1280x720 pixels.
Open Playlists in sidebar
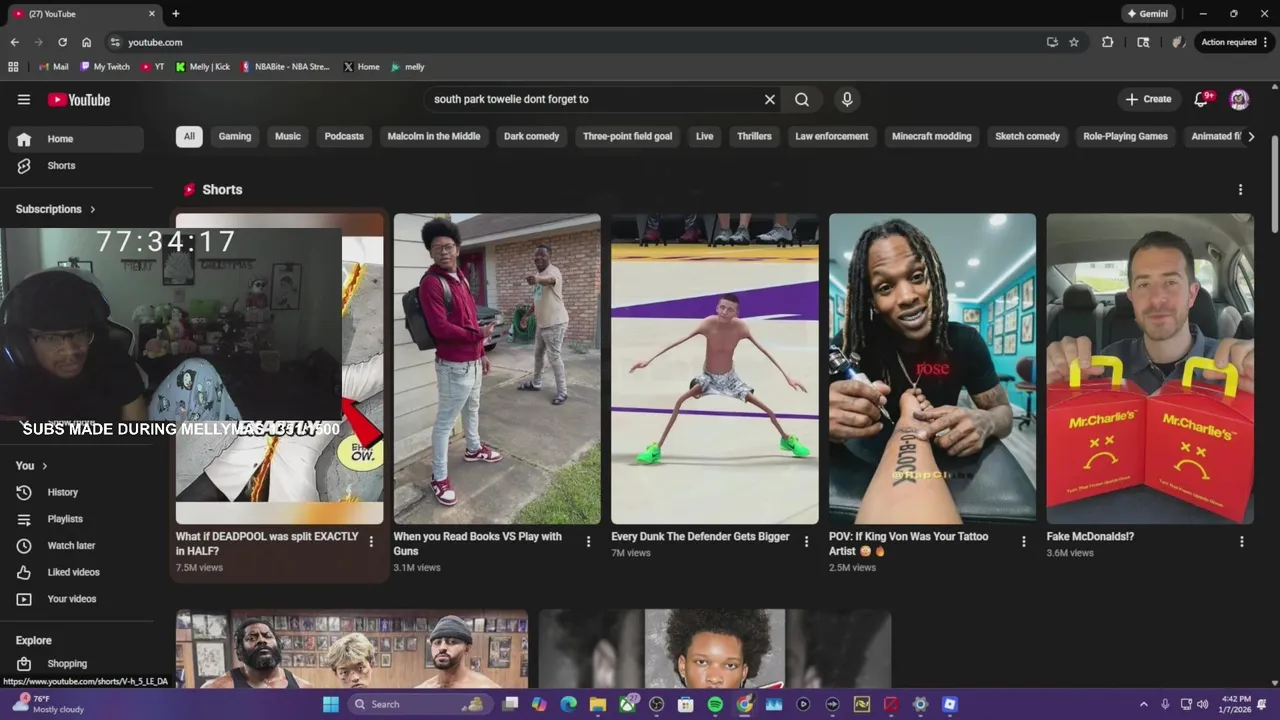point(76,519)
